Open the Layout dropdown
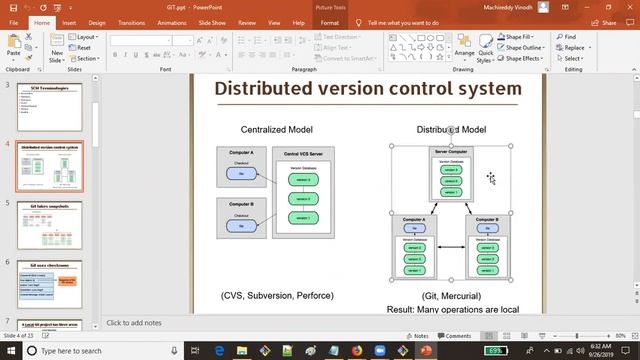The image size is (640, 360). 83,37
